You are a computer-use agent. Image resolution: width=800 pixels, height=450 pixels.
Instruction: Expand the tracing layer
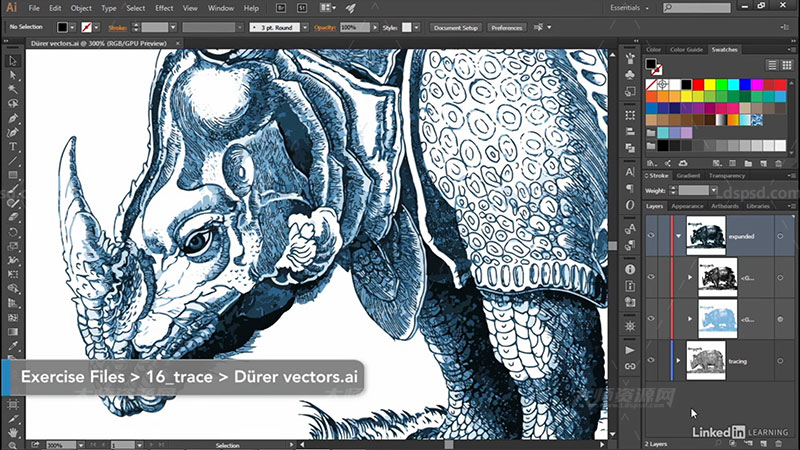(x=678, y=361)
